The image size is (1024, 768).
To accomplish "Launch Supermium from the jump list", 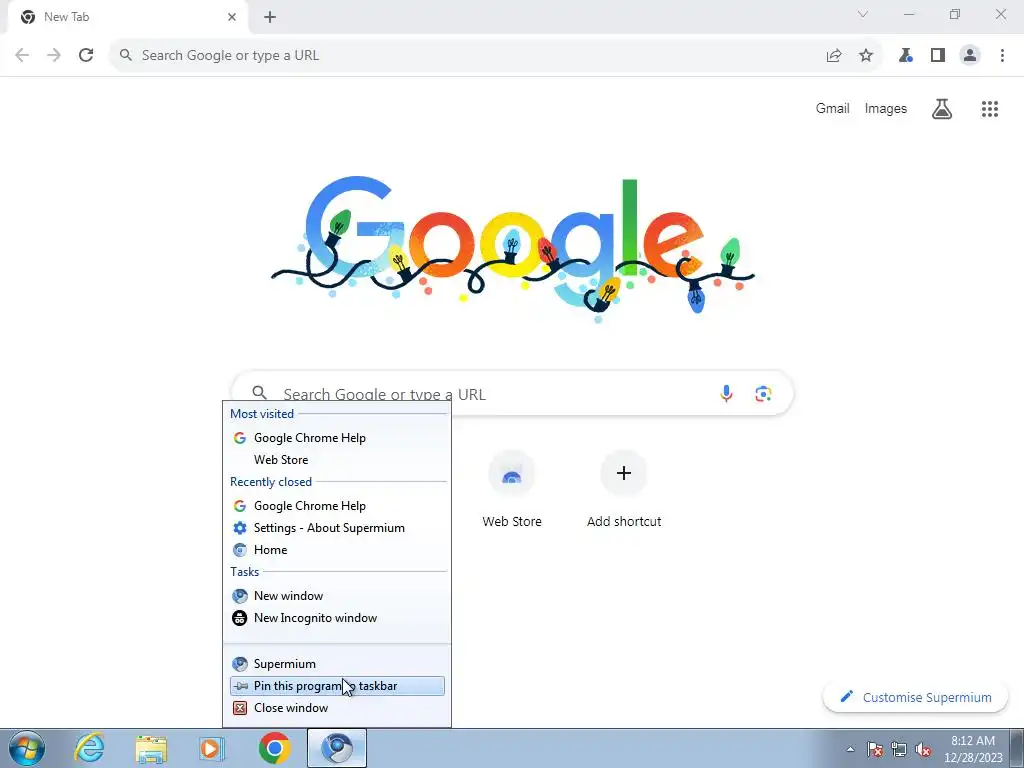I will coord(337,664).
